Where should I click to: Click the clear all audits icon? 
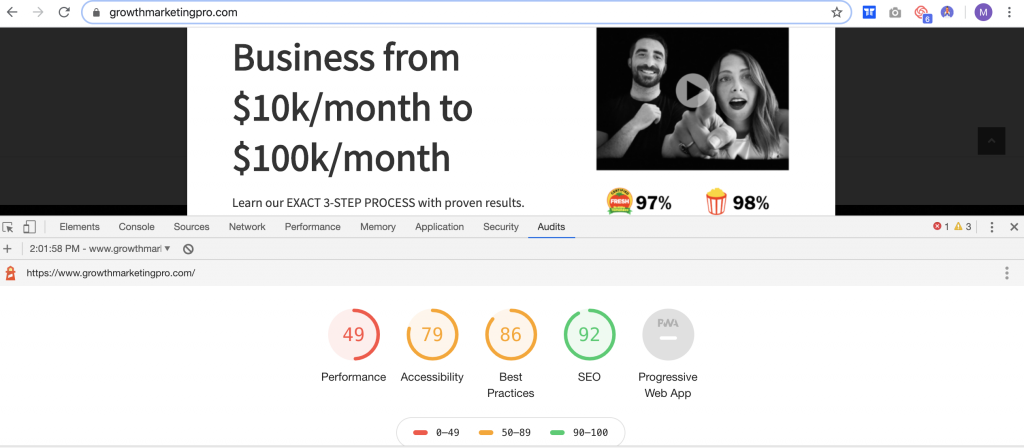[x=187, y=249]
